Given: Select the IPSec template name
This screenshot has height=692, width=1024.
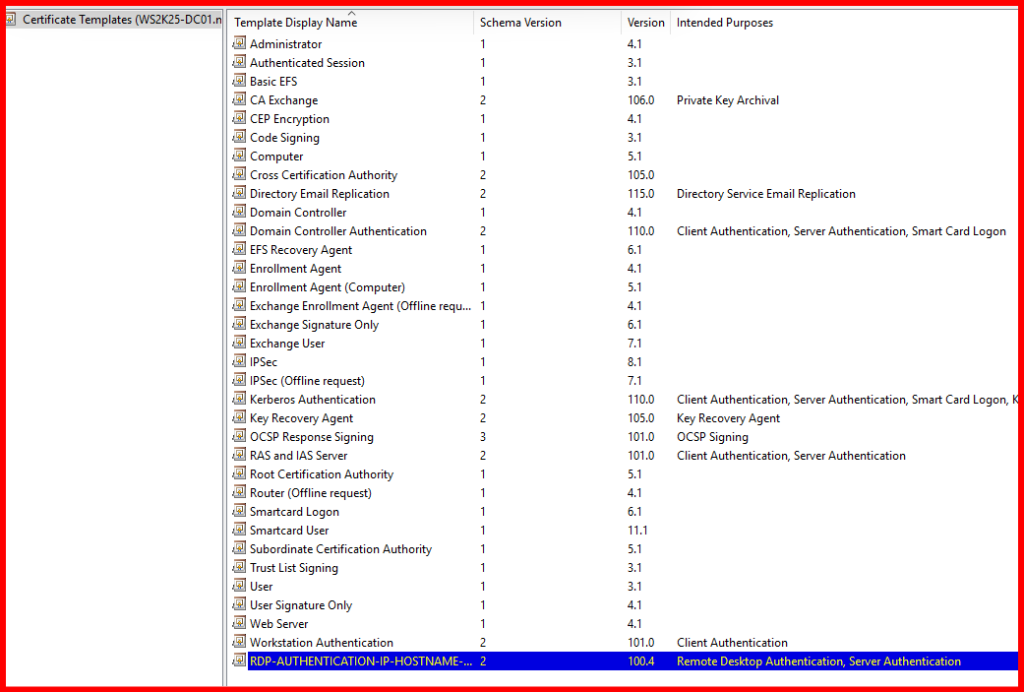Looking at the screenshot, I should tap(263, 362).
